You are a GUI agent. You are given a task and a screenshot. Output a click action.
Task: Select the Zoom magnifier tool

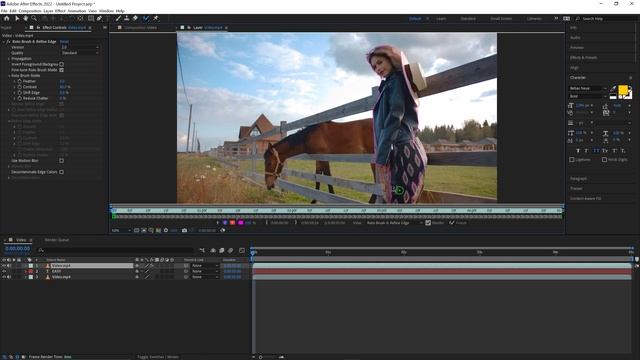[34, 18]
